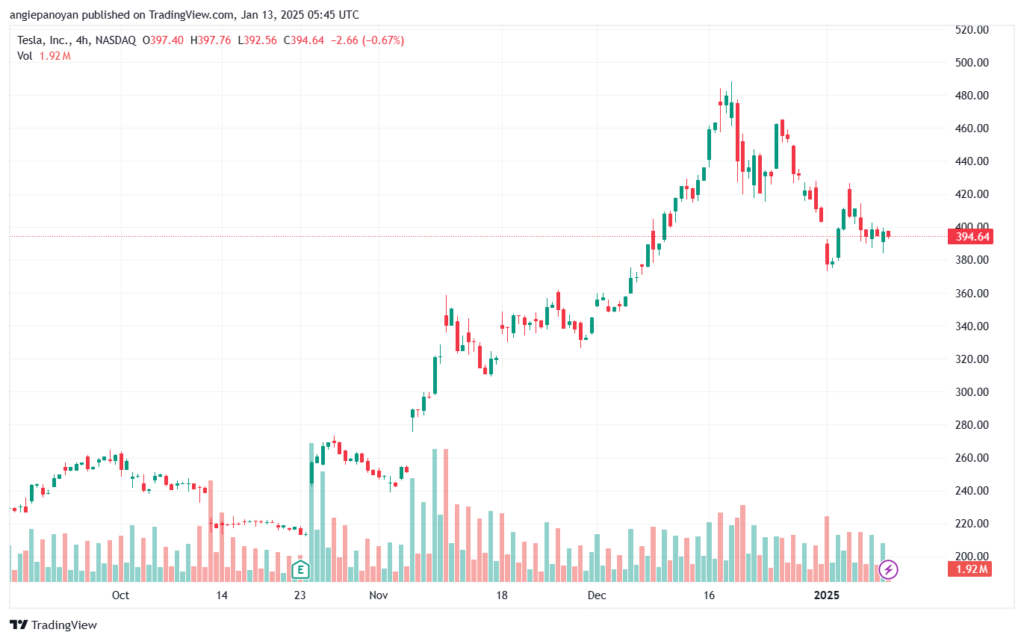
Task: Click the Dec label on time axis
Action: click(597, 595)
